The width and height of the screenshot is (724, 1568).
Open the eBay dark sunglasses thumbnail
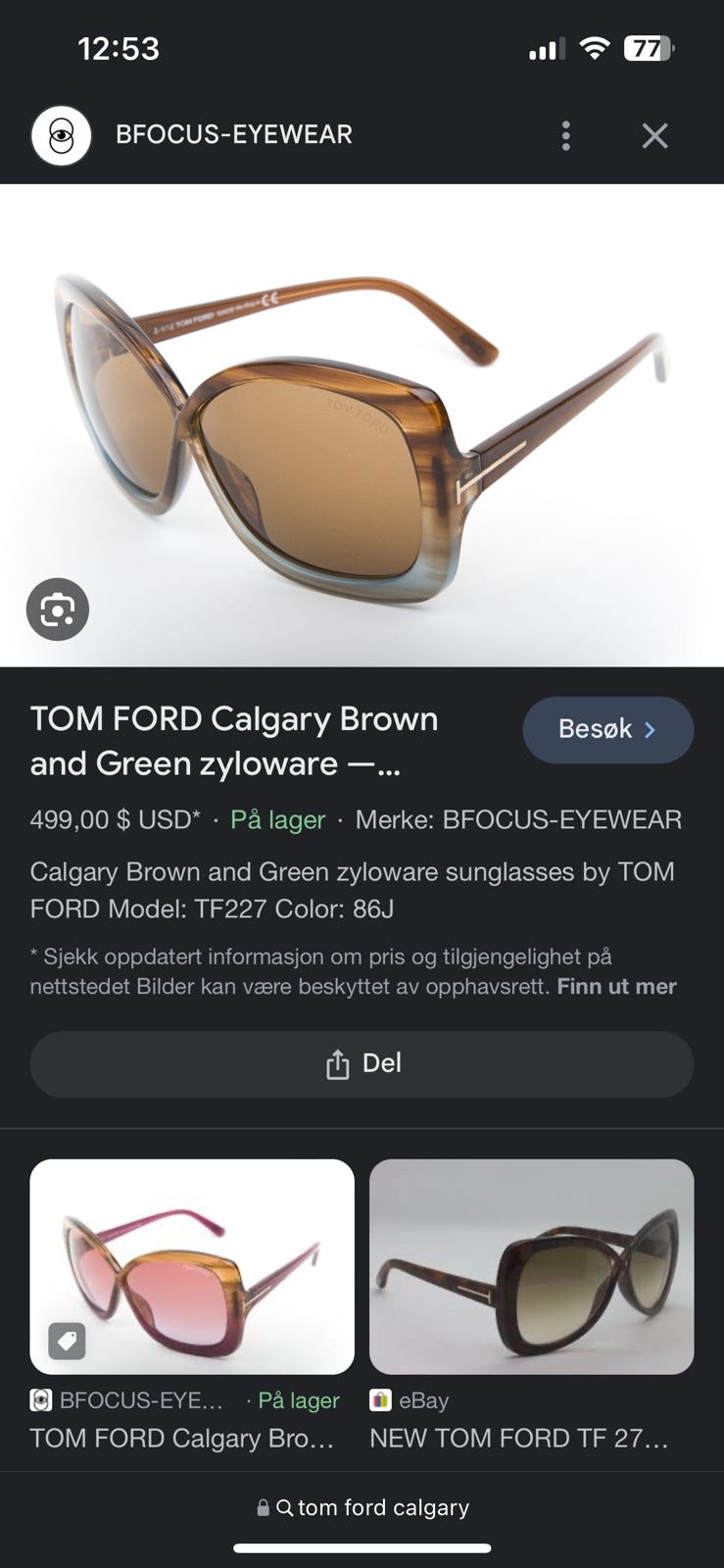(x=531, y=1266)
